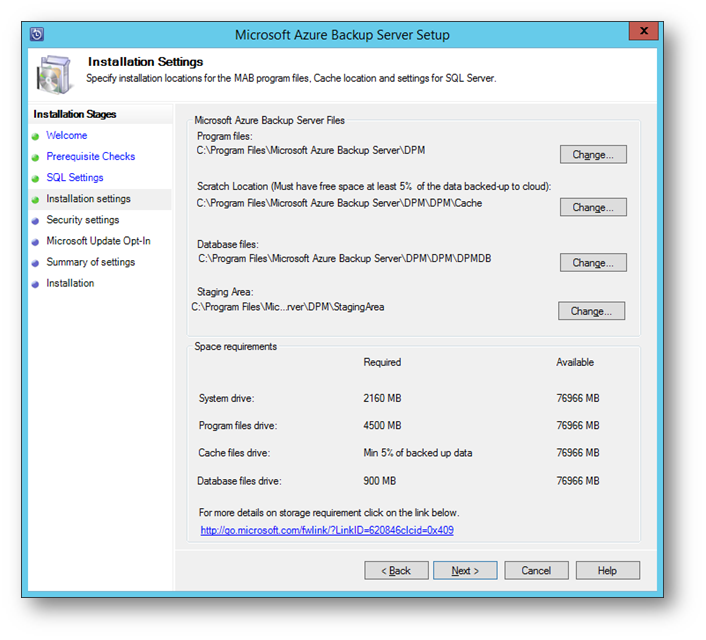Click the System drive available 76966 MB value

click(x=578, y=398)
